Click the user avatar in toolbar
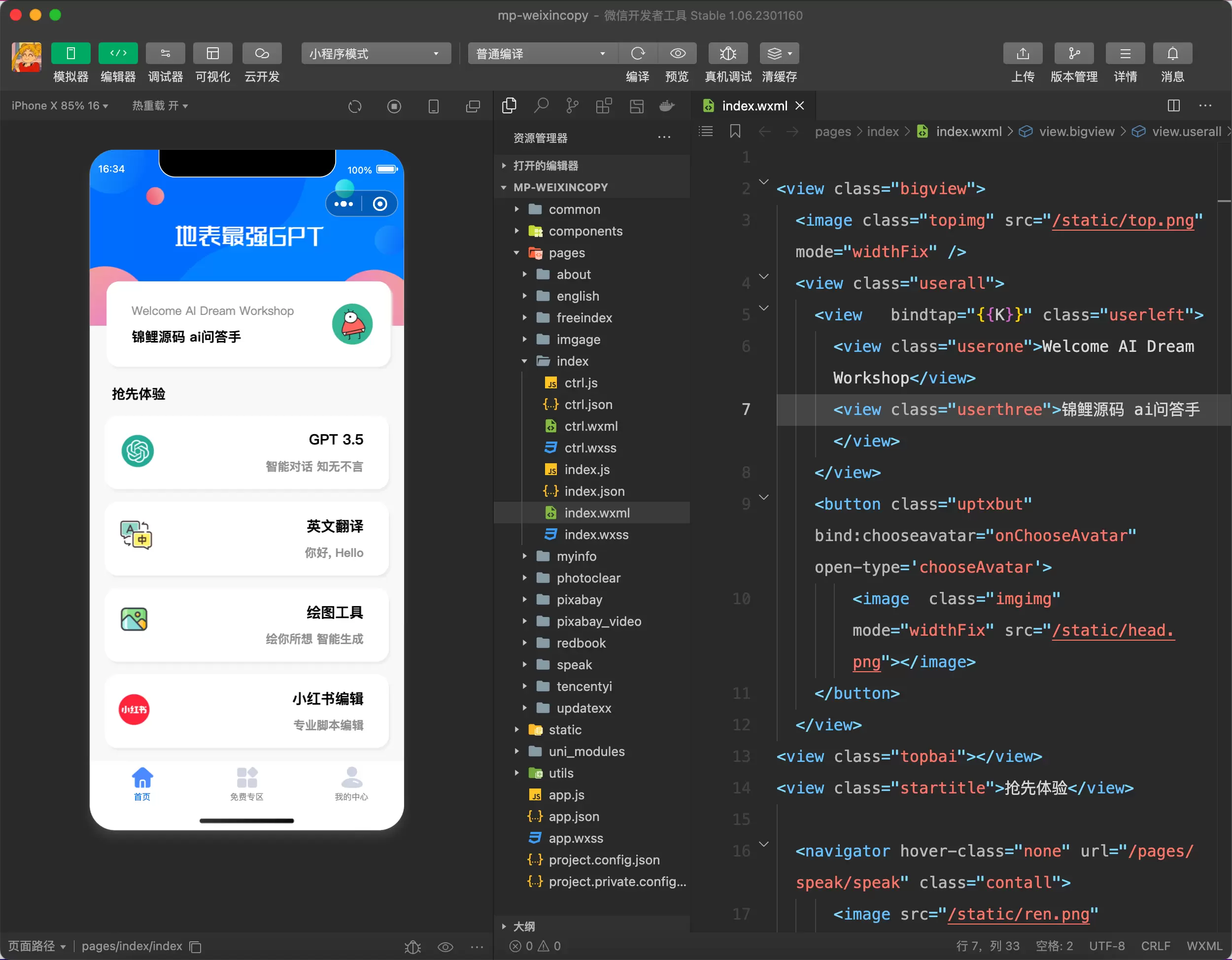This screenshot has width=1232, height=960. (x=27, y=57)
